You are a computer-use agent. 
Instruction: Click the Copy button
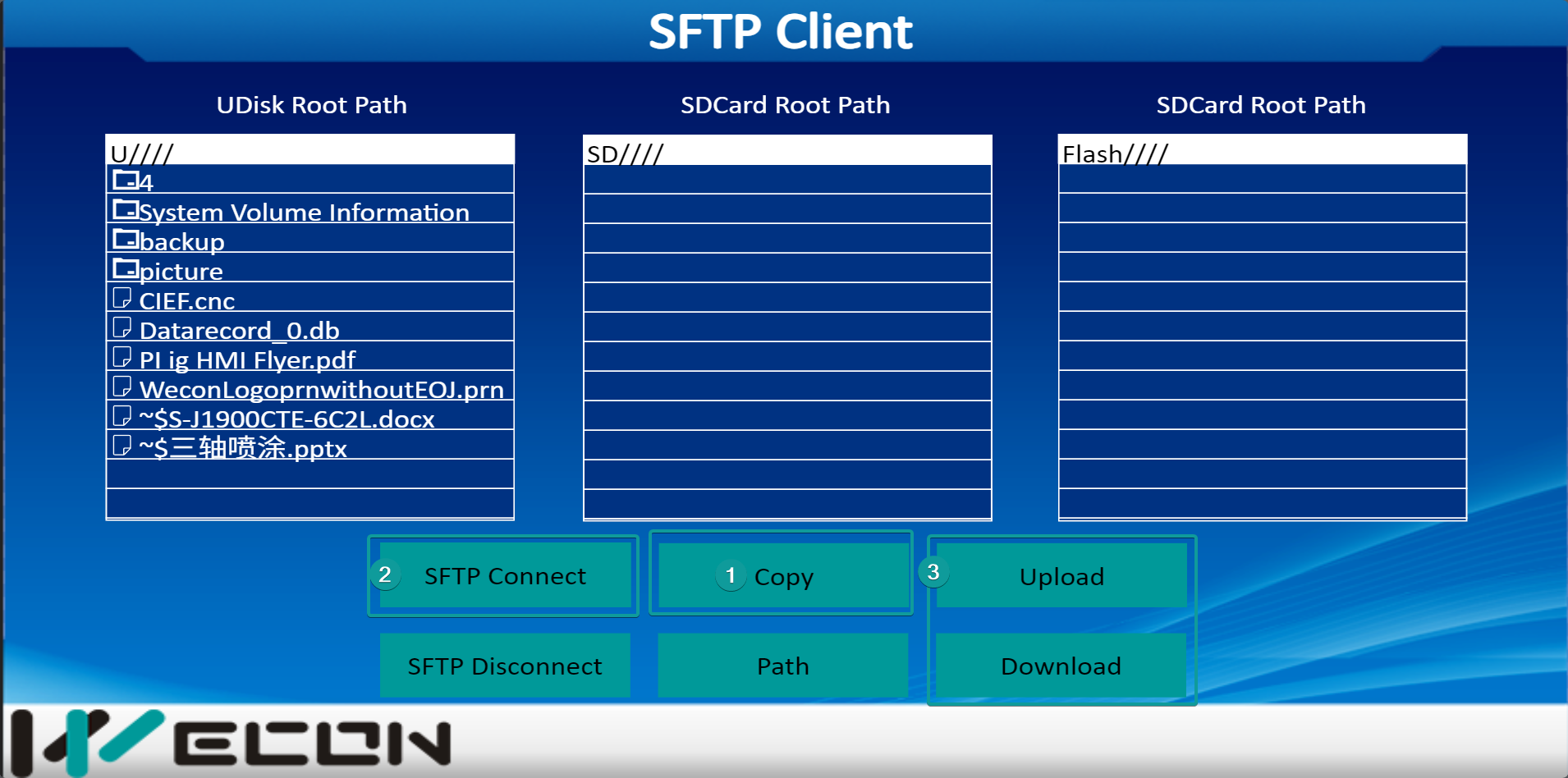(x=783, y=576)
